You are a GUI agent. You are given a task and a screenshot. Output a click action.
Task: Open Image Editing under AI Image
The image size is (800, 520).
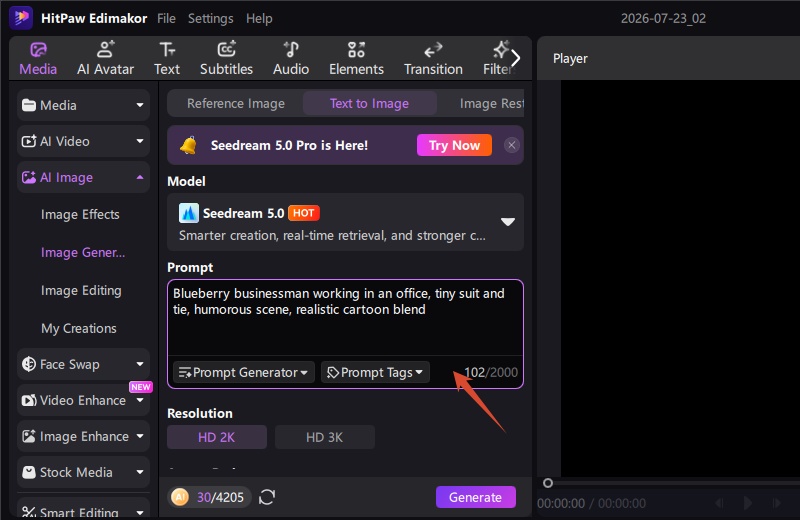coord(81,290)
